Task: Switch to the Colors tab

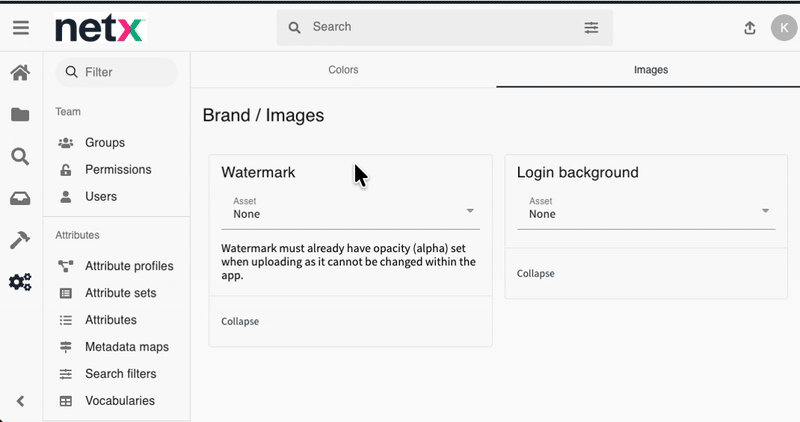Action: tap(343, 70)
